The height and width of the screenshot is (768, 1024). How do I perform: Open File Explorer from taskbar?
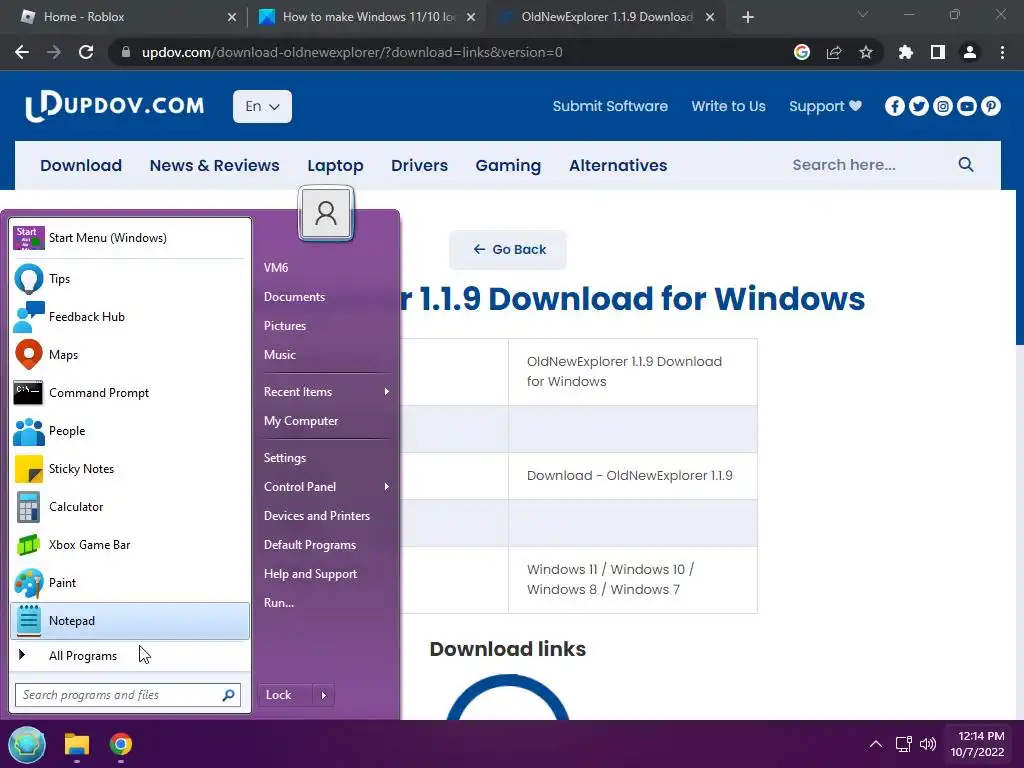click(76, 744)
